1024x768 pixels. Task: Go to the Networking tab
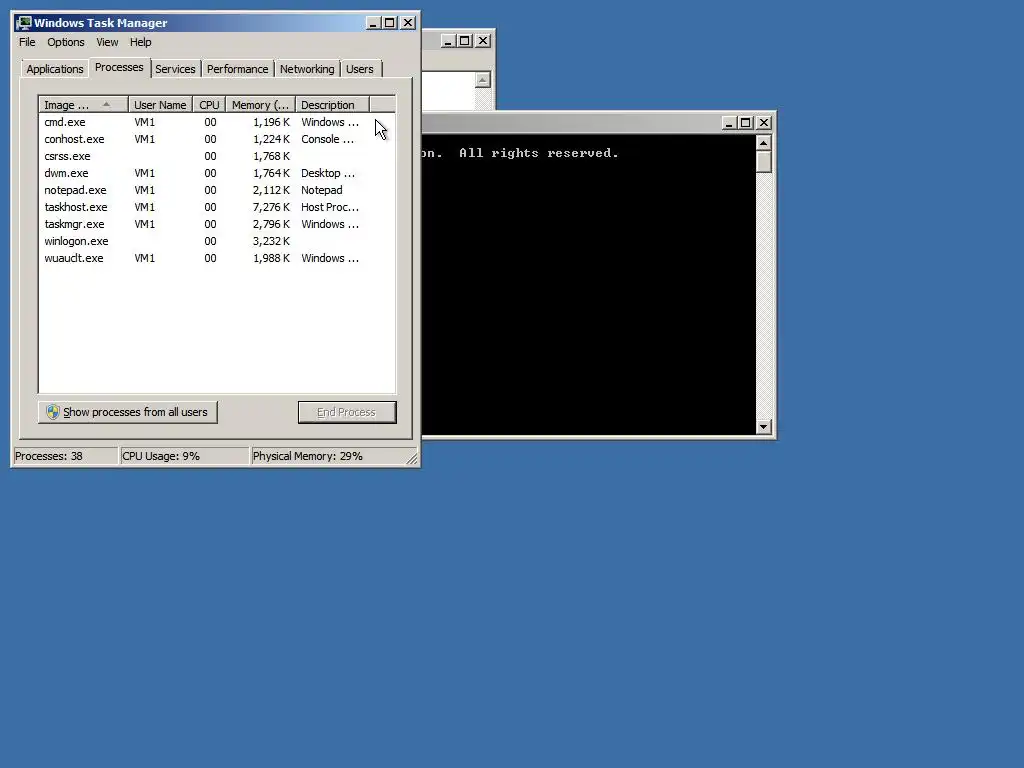[307, 69]
